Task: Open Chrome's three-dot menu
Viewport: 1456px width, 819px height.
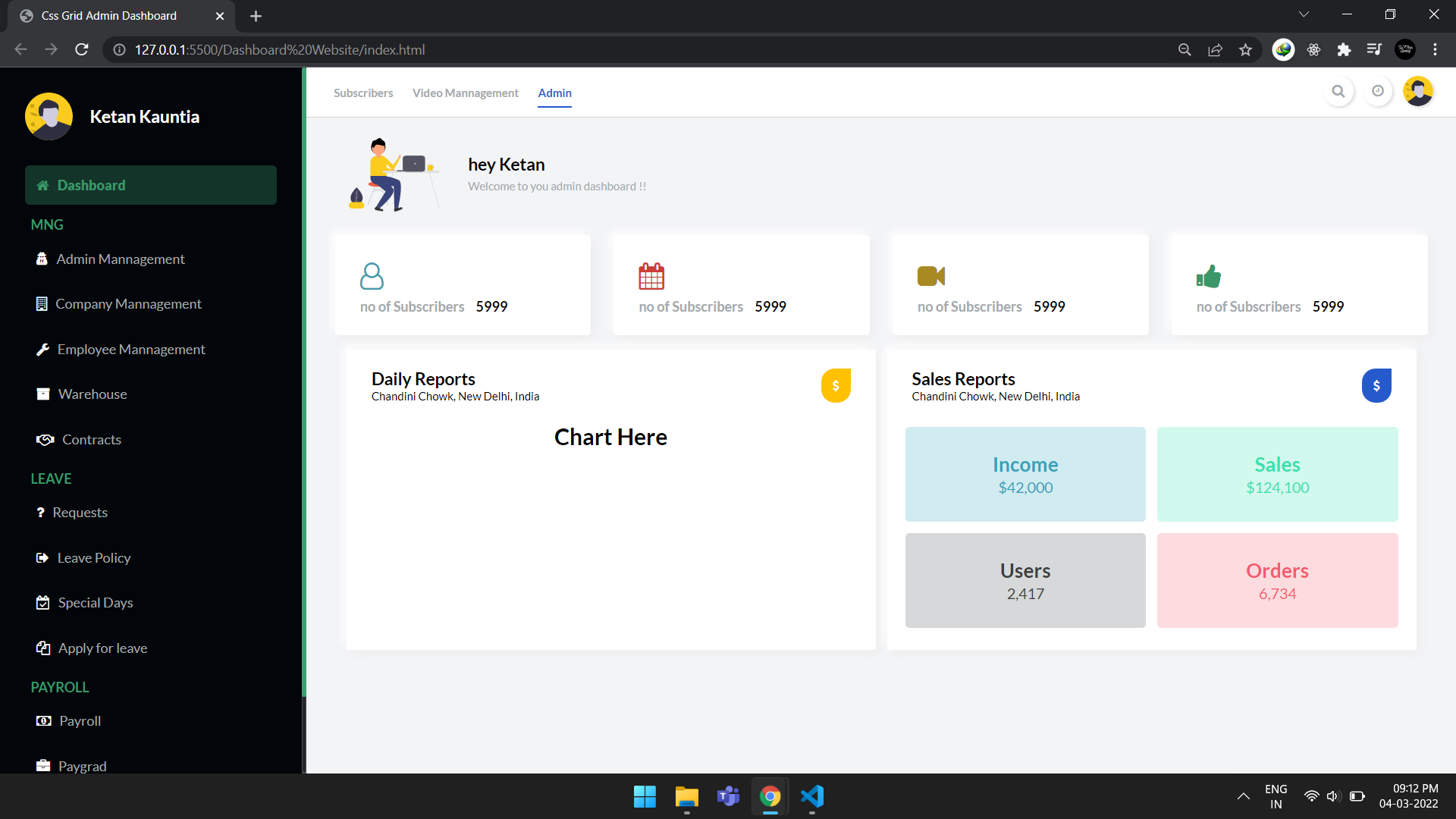Action: [1436, 49]
